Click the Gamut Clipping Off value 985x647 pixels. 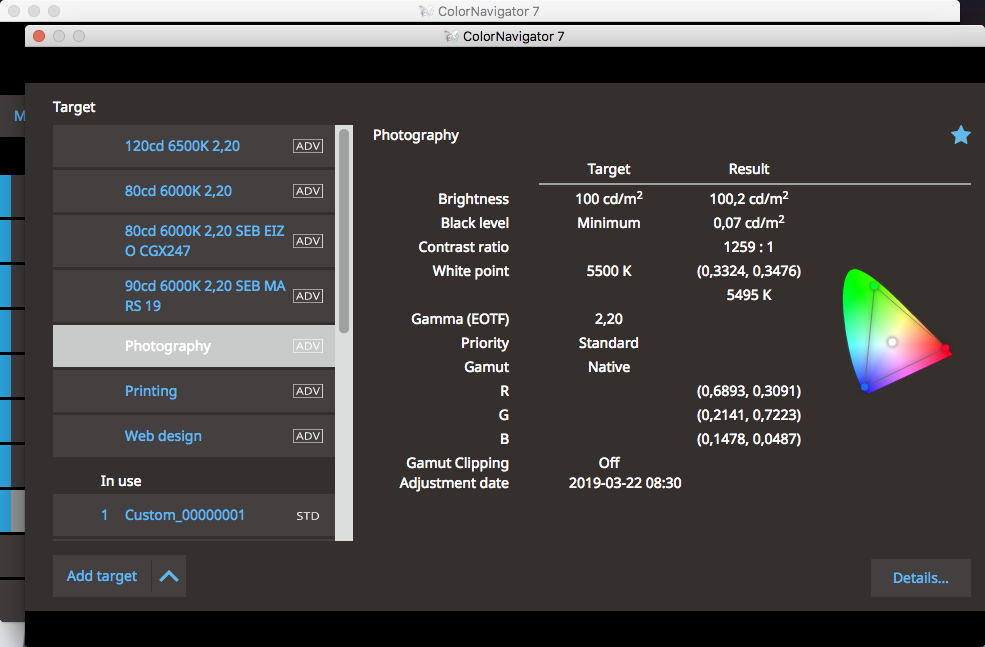[x=609, y=463]
